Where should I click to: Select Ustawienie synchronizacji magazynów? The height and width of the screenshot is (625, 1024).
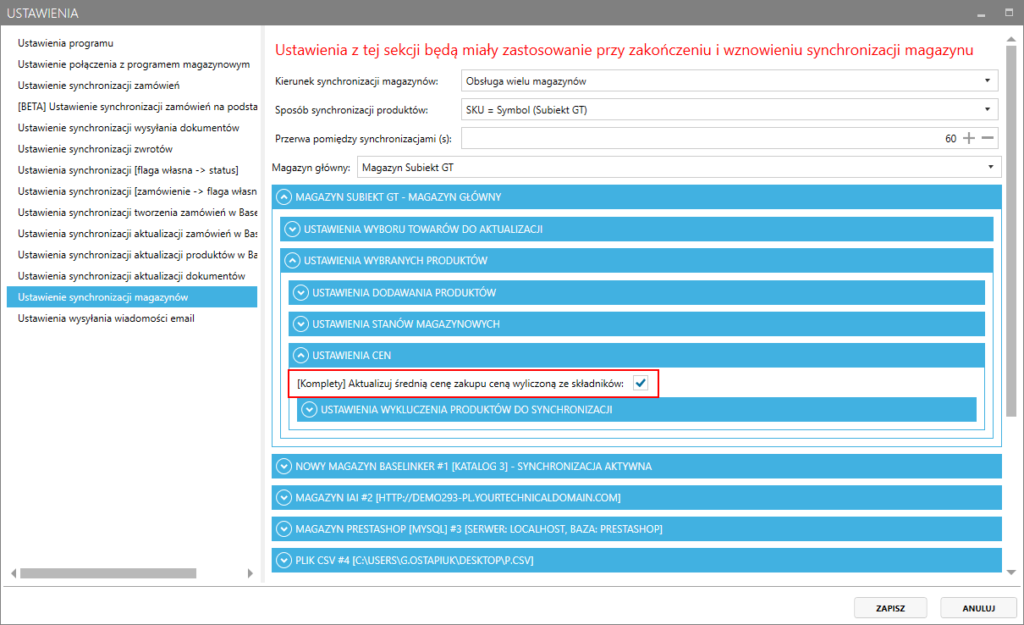point(132,296)
